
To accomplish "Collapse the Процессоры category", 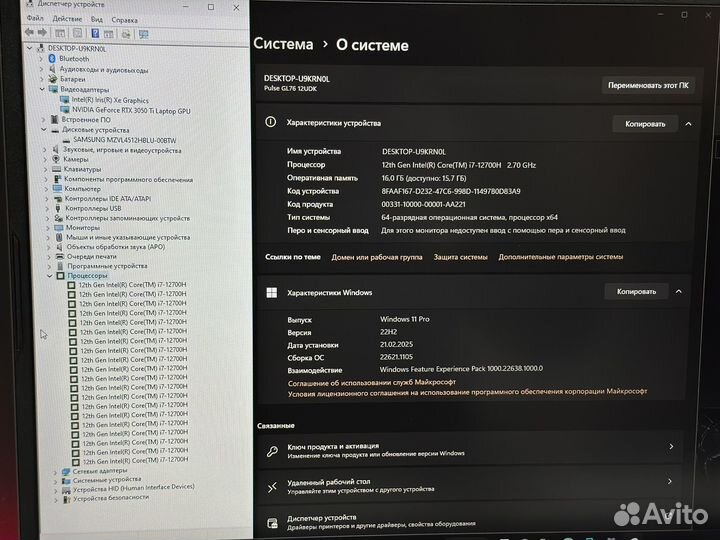I will coord(50,276).
